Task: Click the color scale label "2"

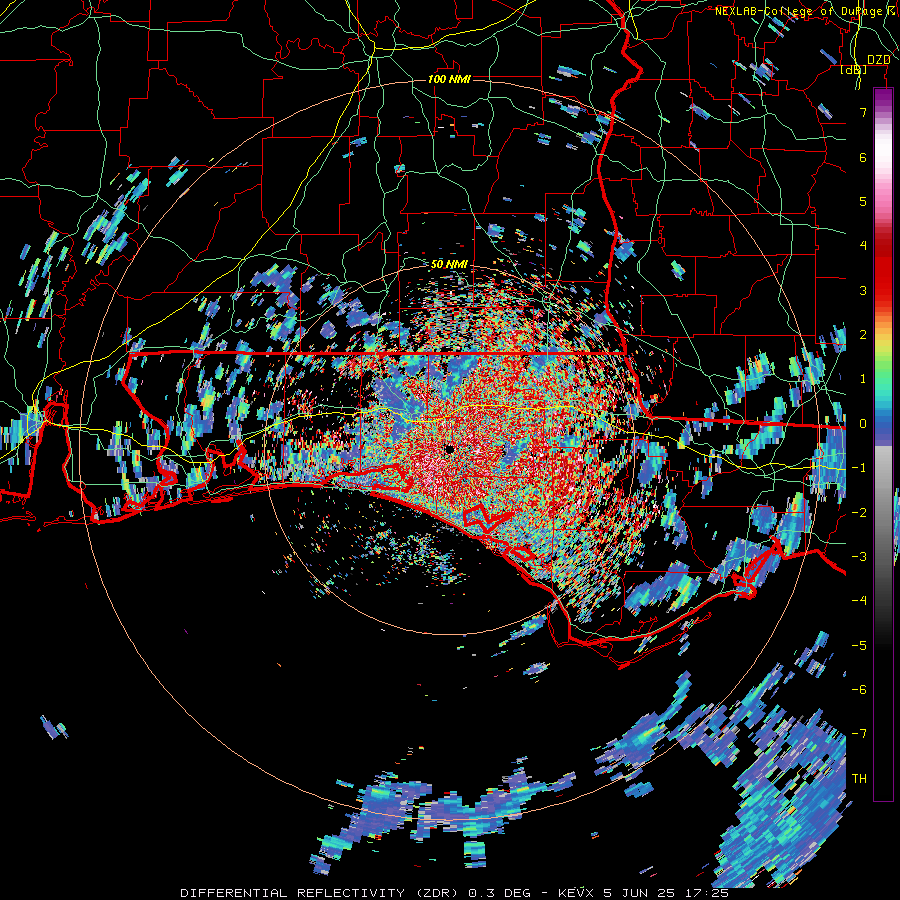Action: click(x=863, y=335)
